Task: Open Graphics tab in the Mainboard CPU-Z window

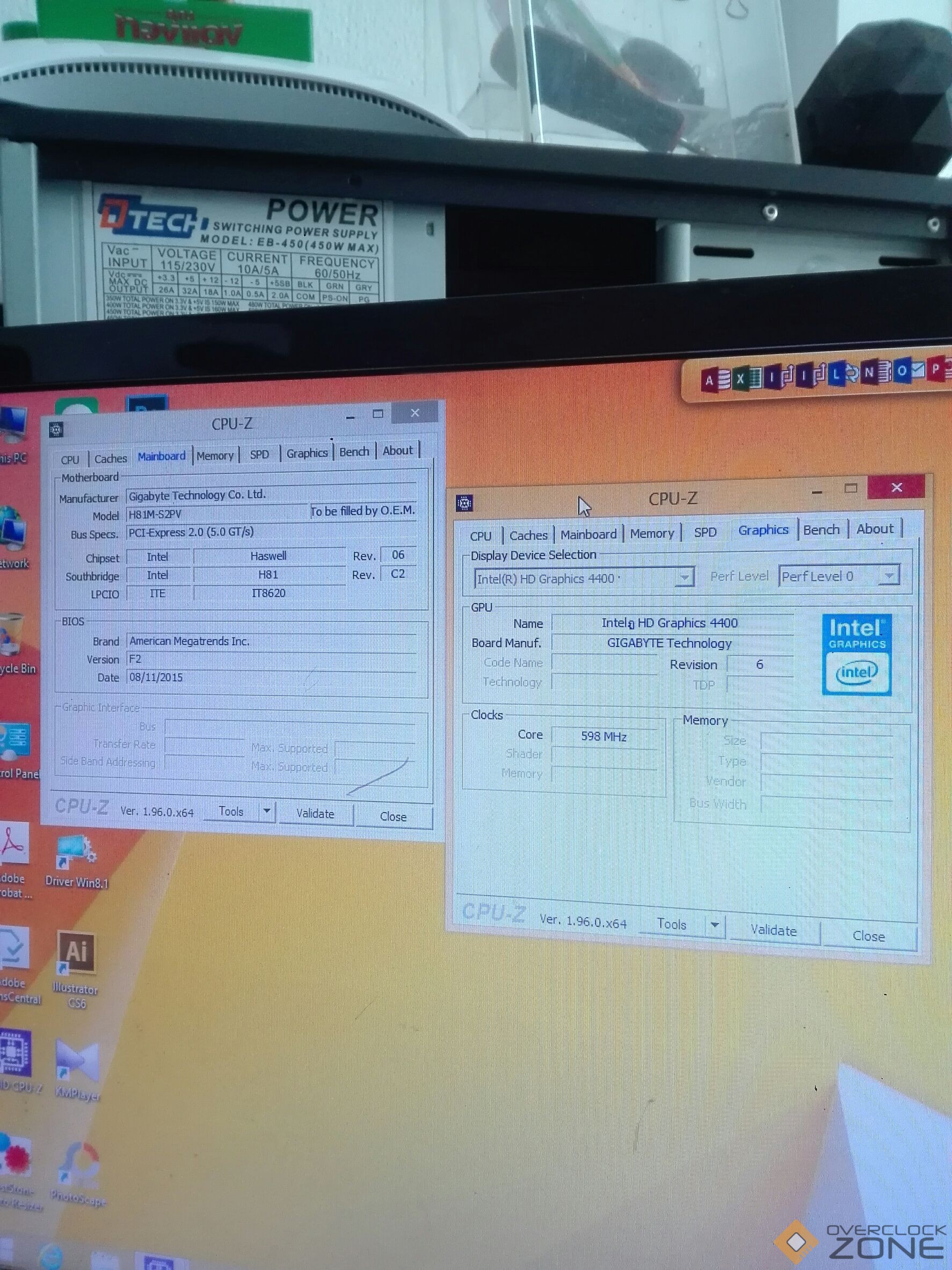Action: [x=307, y=453]
